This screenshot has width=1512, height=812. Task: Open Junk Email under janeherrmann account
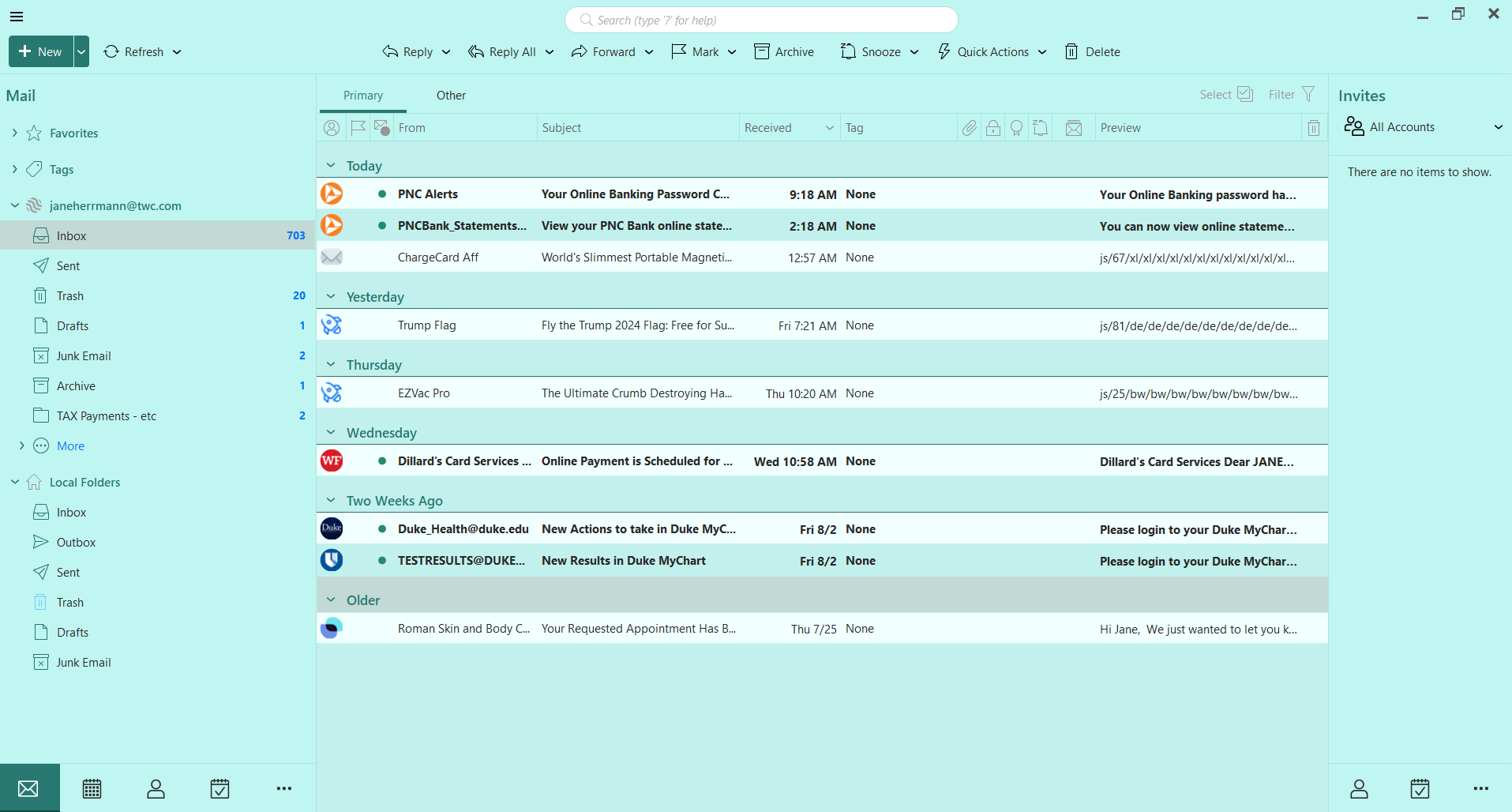[158, 355]
